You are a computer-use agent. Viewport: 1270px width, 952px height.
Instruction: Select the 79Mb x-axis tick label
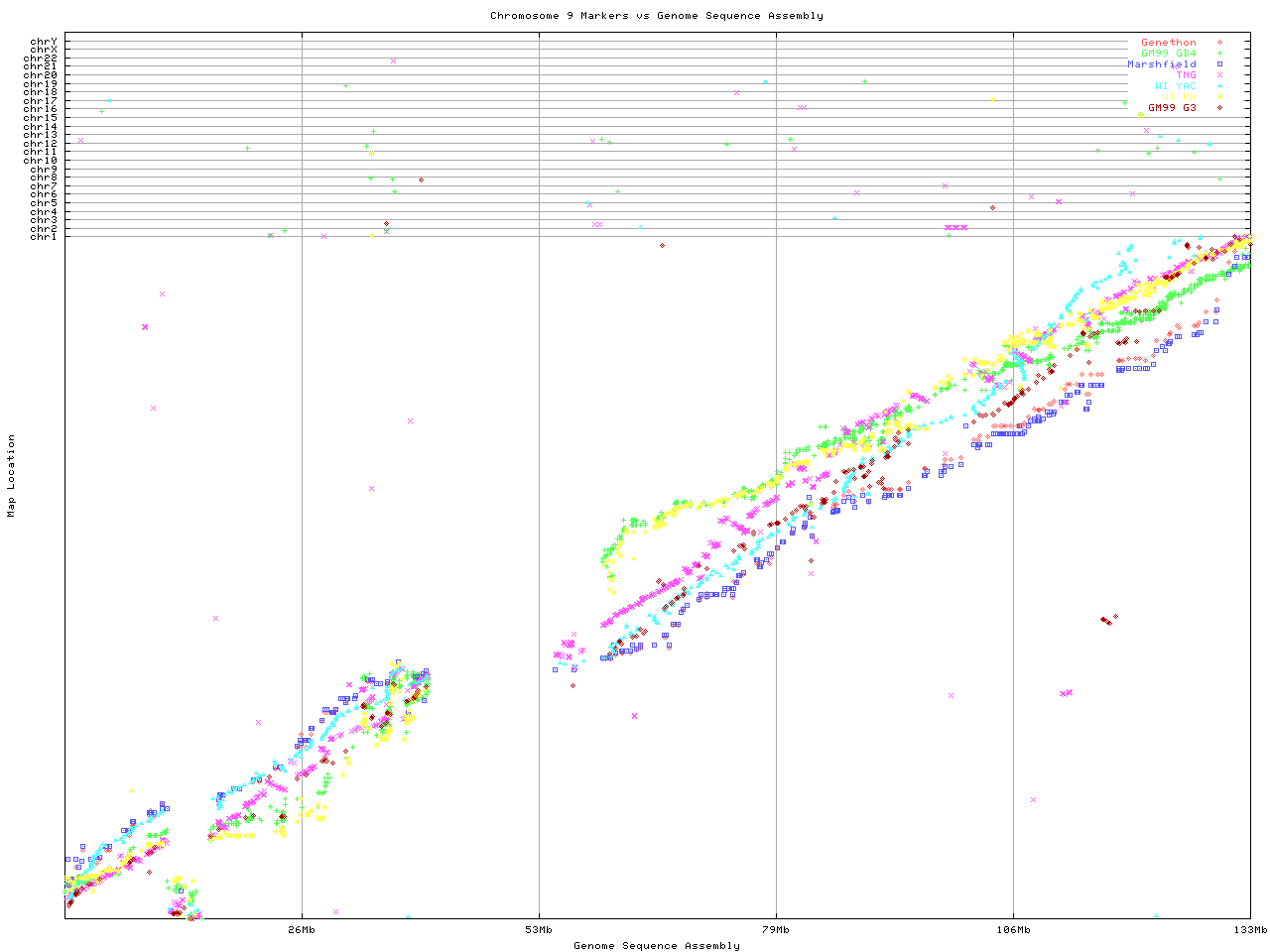(776, 930)
